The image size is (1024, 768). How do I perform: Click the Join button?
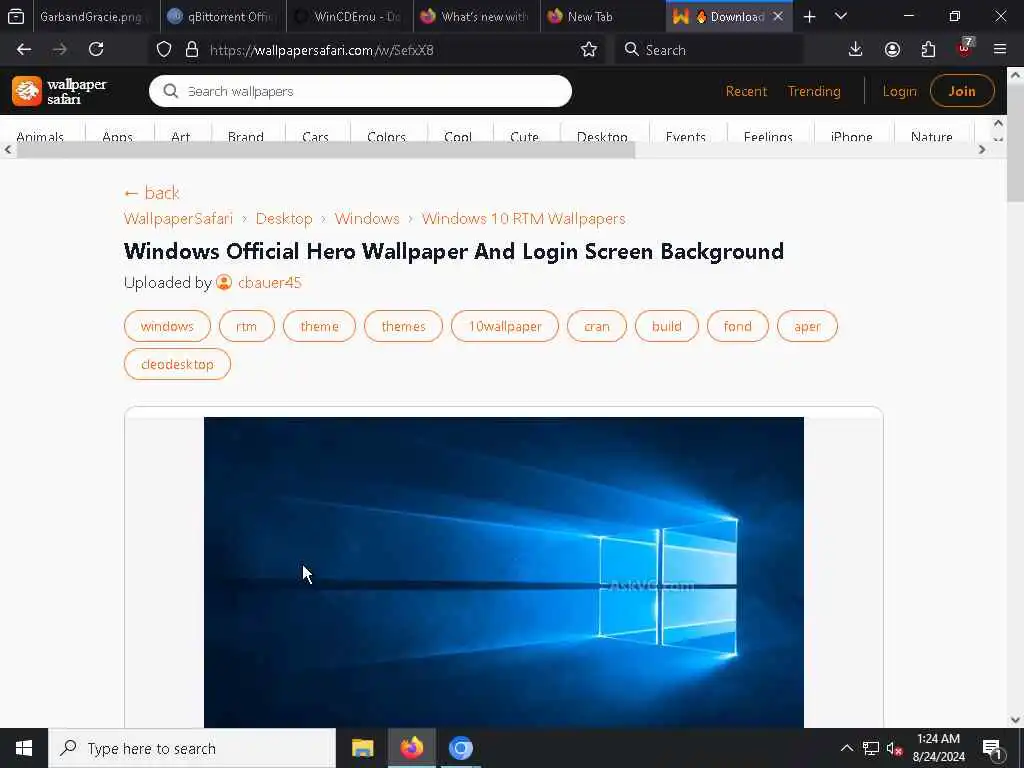point(962,91)
